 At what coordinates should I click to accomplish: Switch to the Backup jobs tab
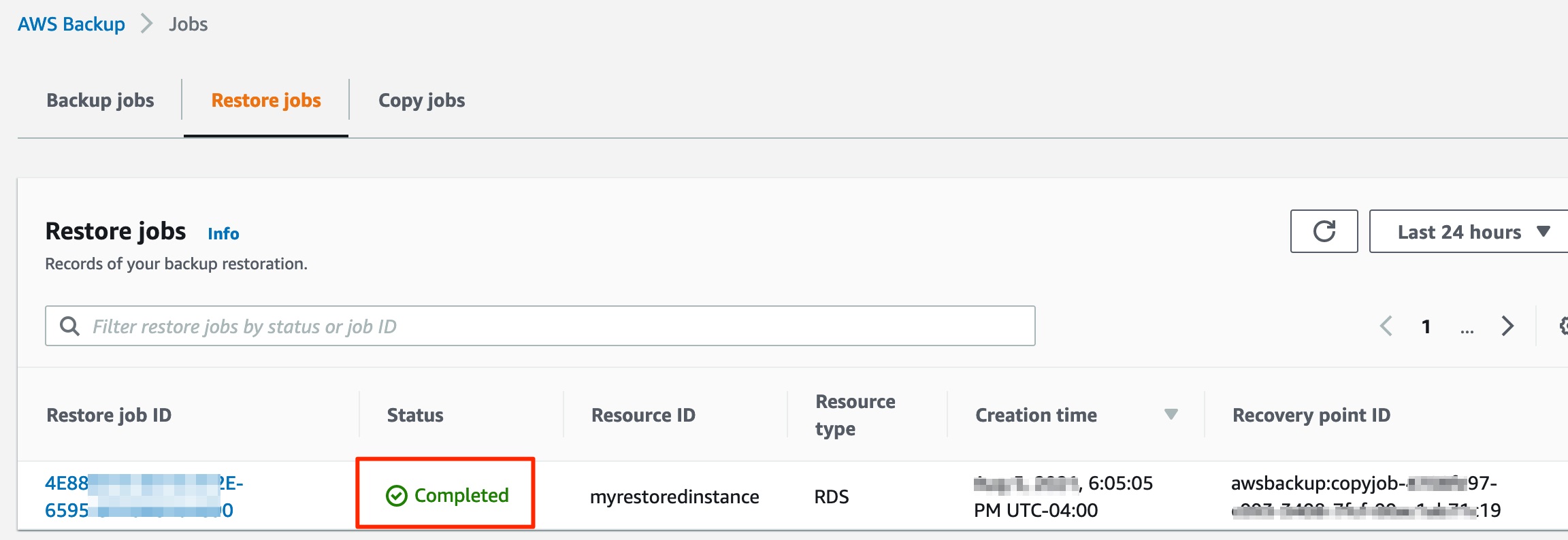[x=100, y=100]
